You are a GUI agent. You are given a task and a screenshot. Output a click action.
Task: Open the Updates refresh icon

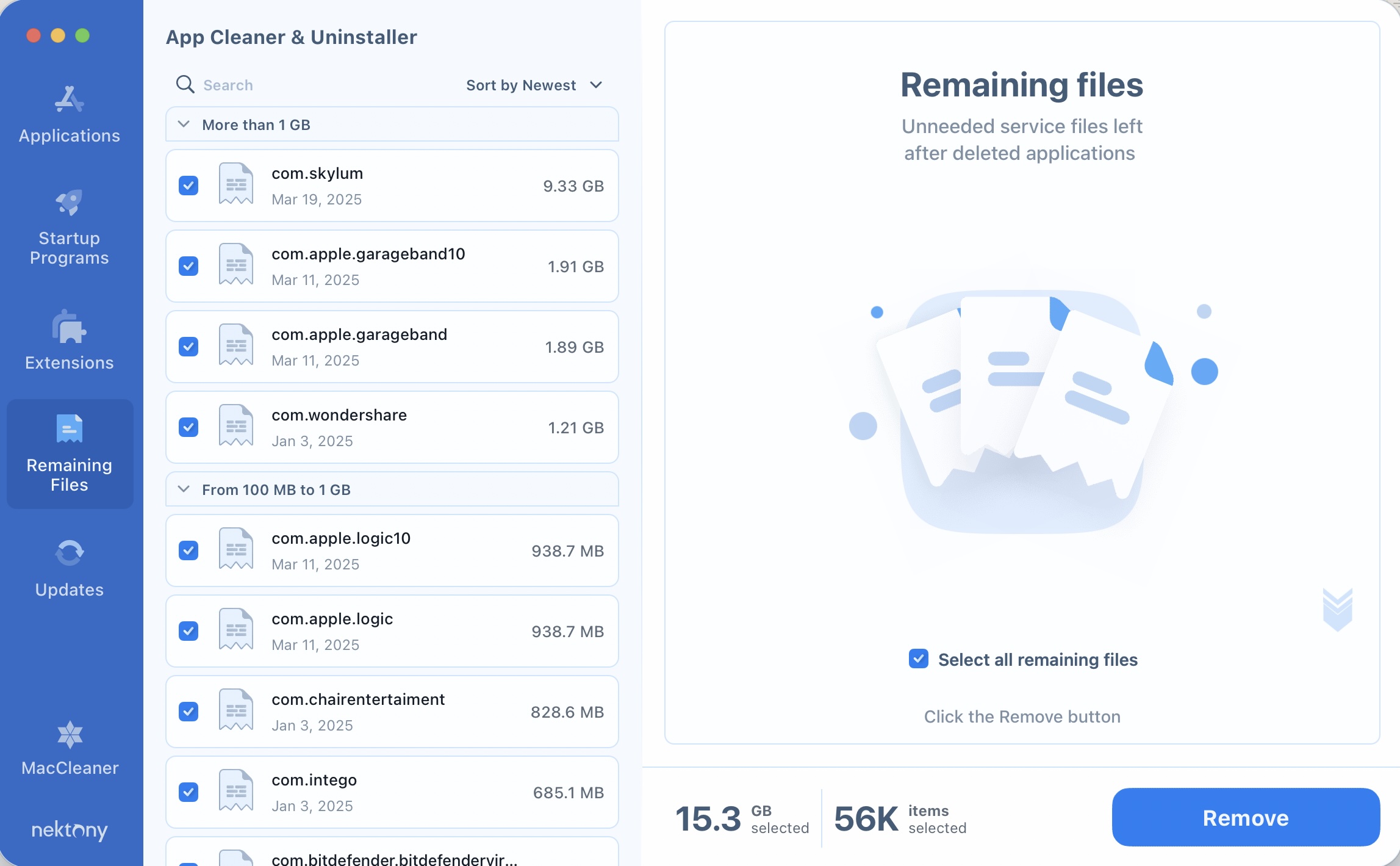69,552
